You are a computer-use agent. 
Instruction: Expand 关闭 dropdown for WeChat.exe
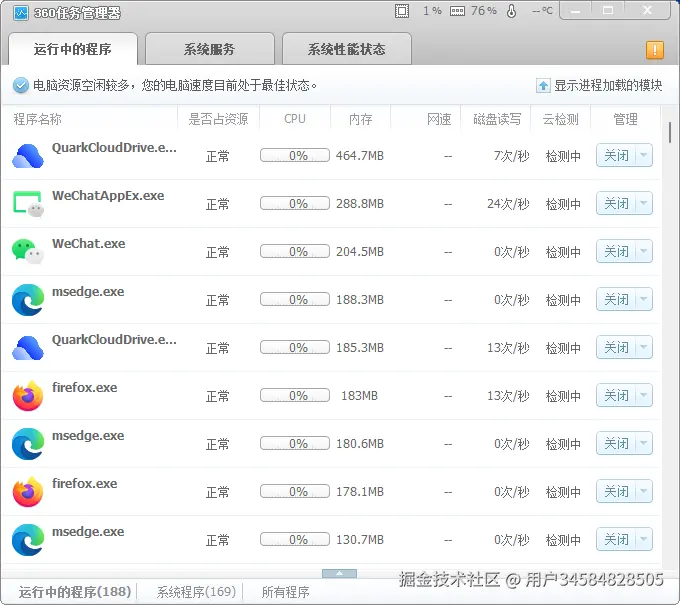coord(644,252)
